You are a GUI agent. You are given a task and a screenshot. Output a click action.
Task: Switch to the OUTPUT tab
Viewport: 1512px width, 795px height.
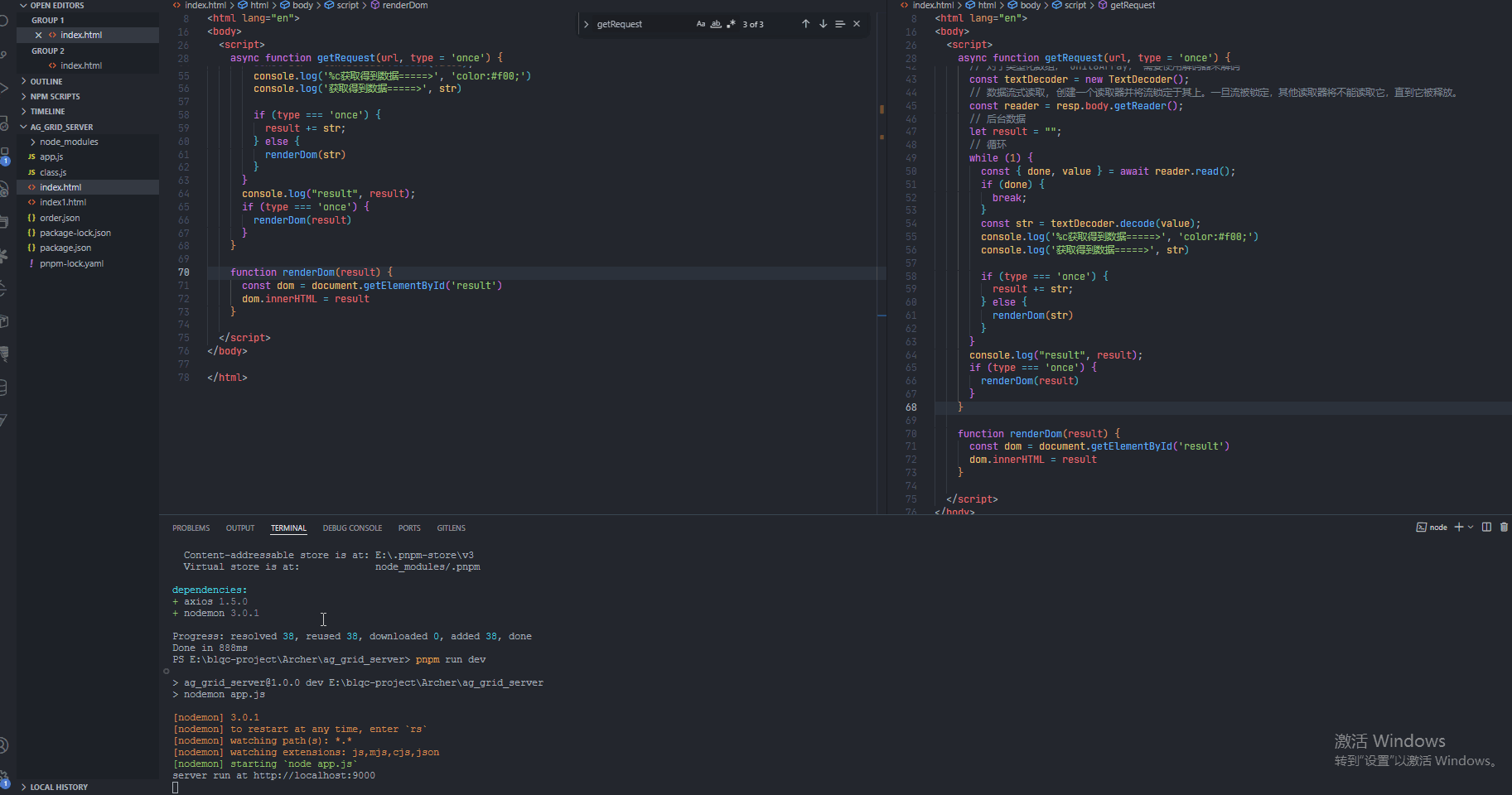tap(240, 528)
